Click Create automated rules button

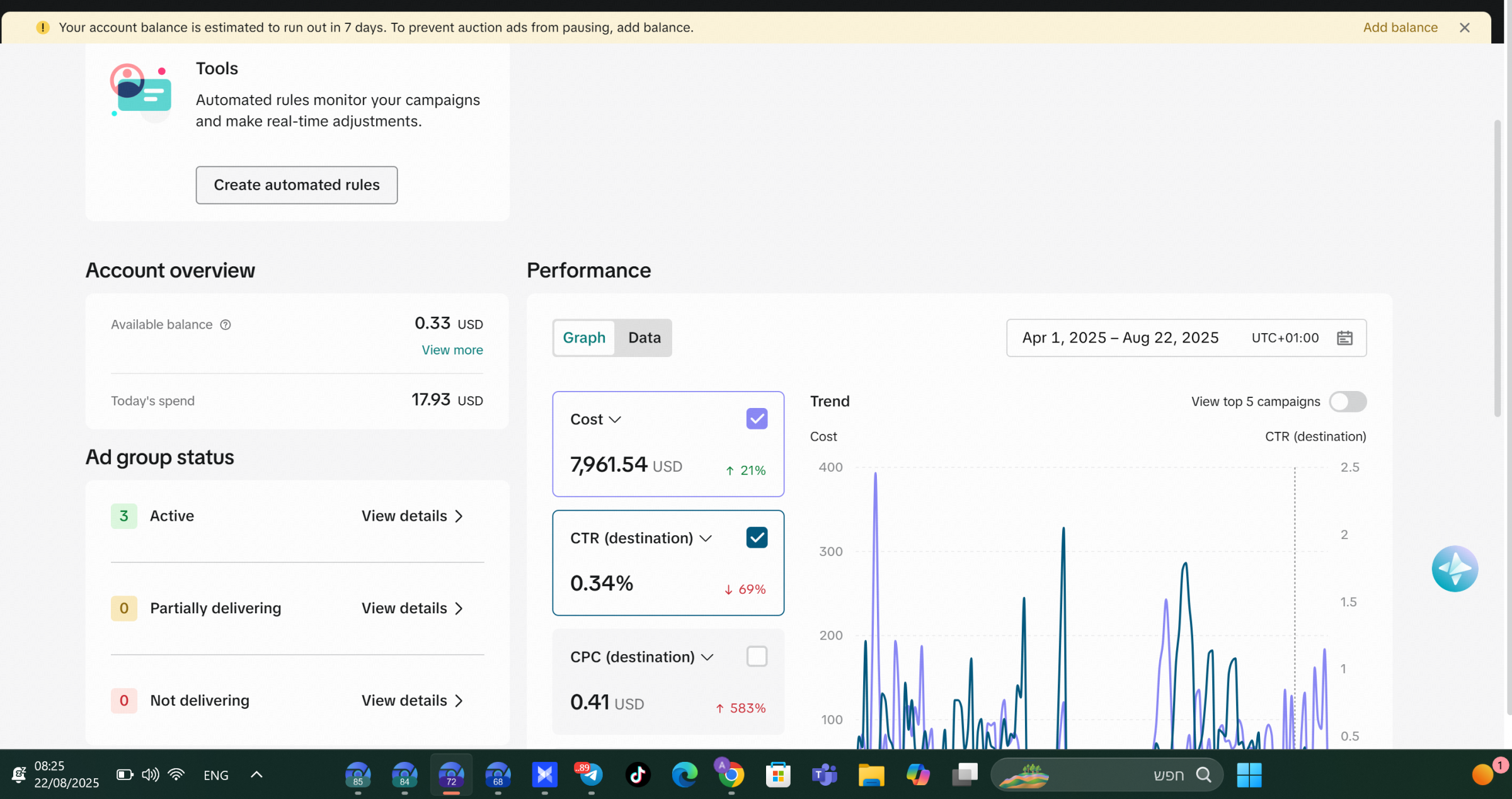pyautogui.click(x=297, y=185)
